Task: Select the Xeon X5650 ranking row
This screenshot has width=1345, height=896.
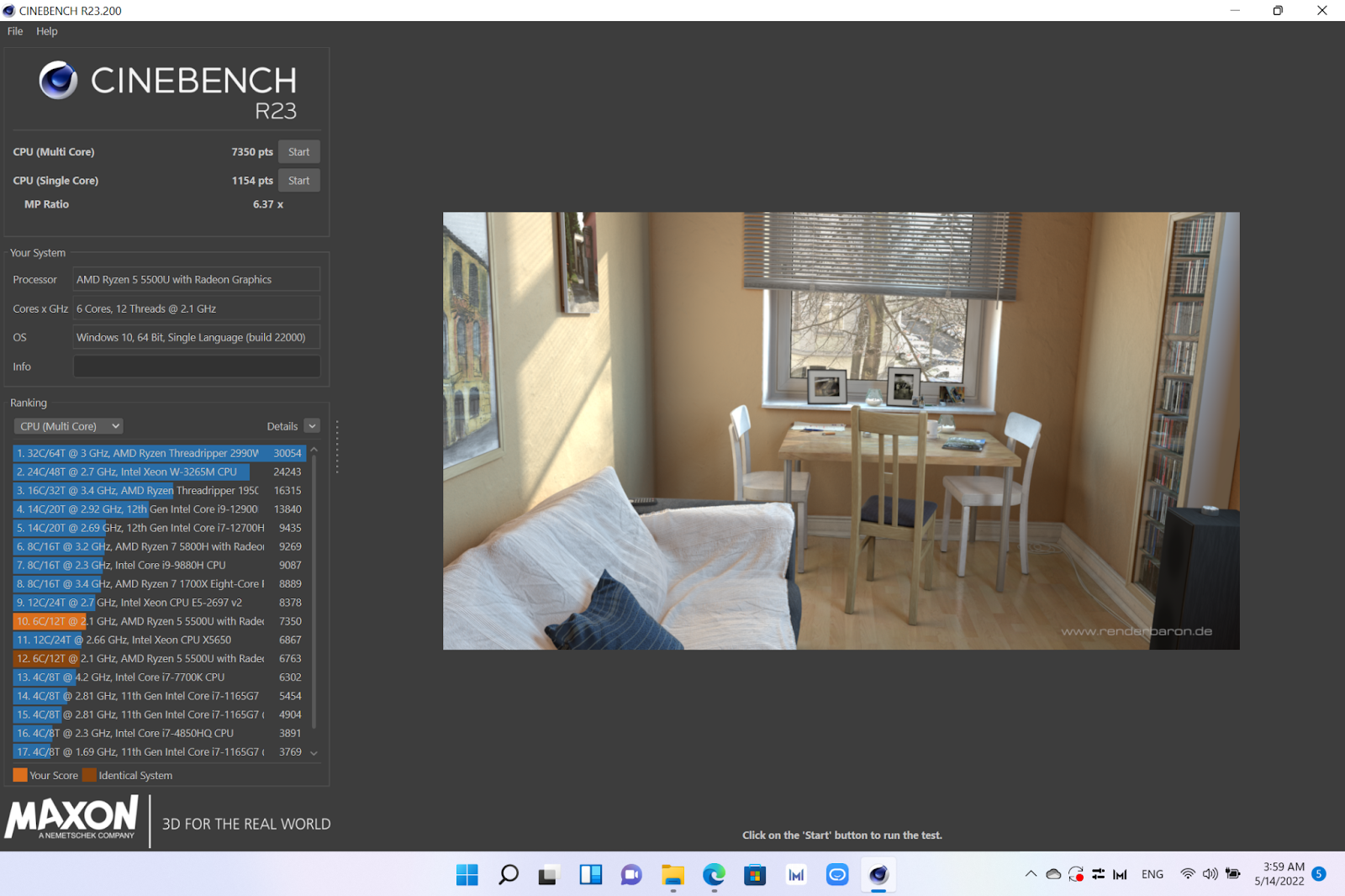Action: (x=159, y=640)
